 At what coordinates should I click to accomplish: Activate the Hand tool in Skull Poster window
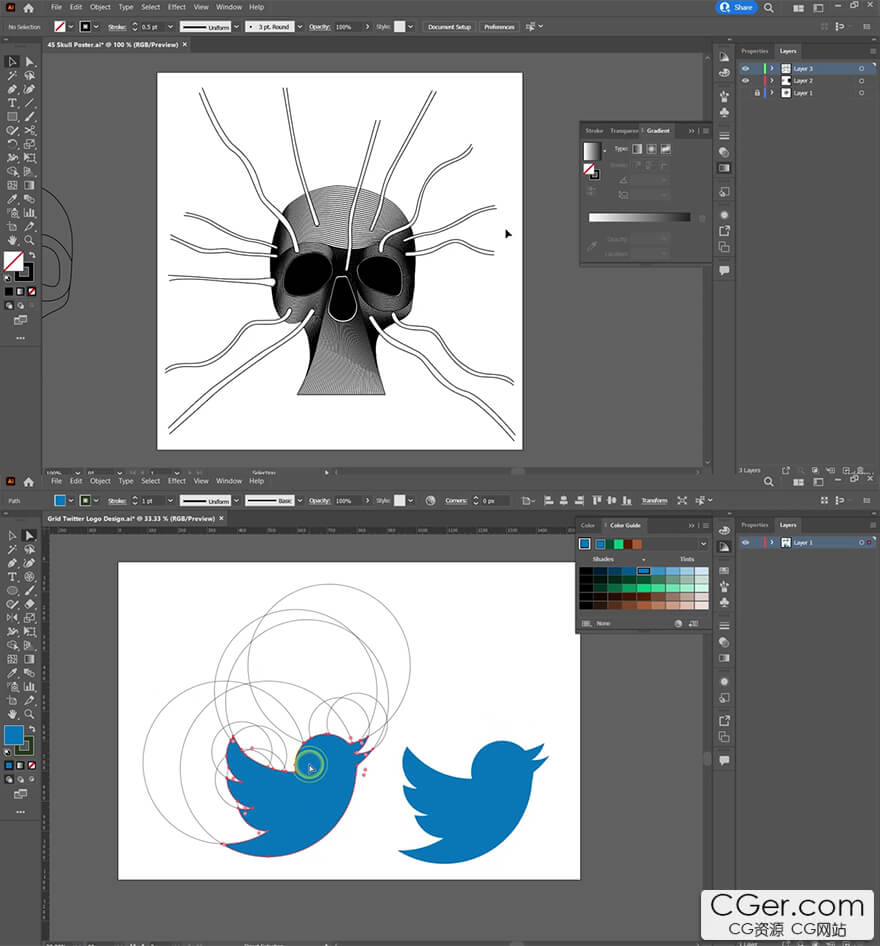[x=11, y=240]
